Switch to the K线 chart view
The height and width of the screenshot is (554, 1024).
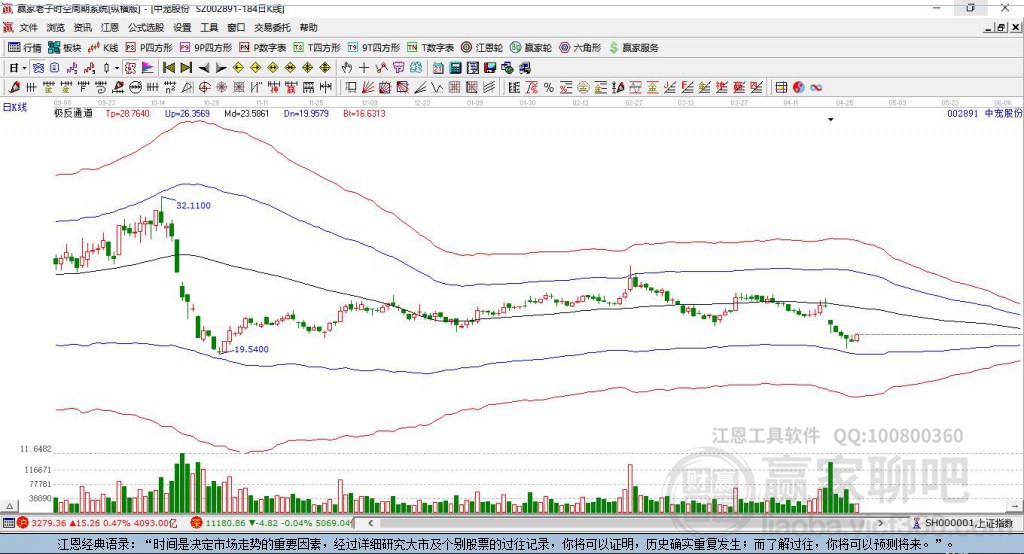pyautogui.click(x=103, y=48)
